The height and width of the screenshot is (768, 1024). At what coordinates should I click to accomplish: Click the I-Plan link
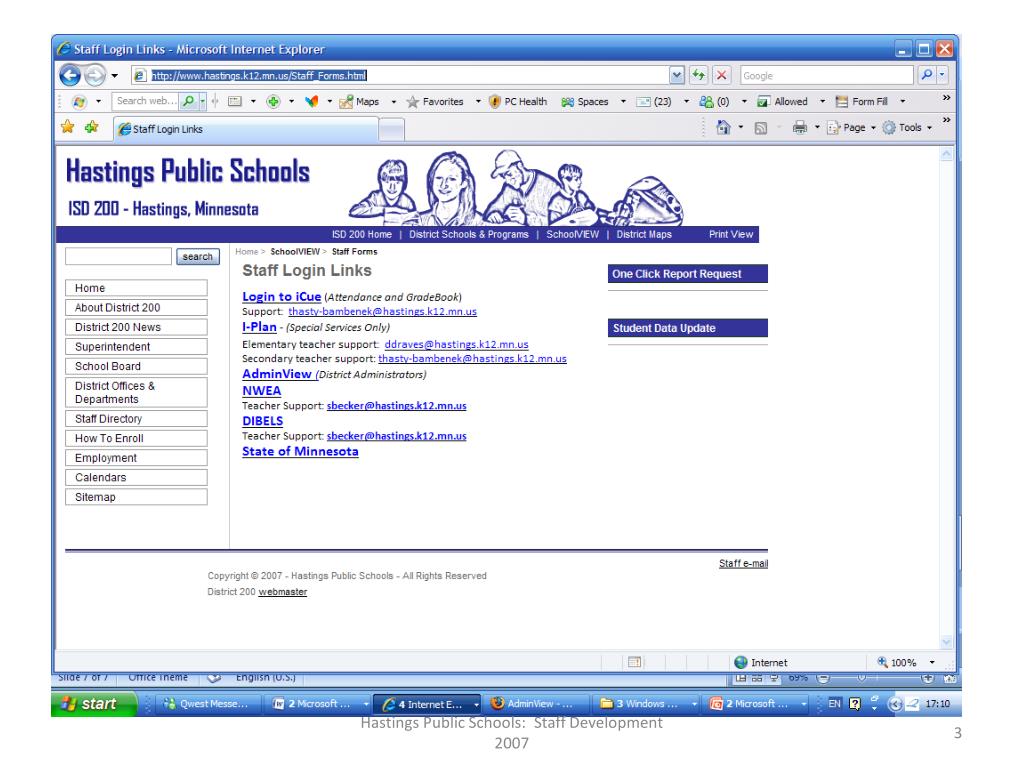click(x=259, y=327)
